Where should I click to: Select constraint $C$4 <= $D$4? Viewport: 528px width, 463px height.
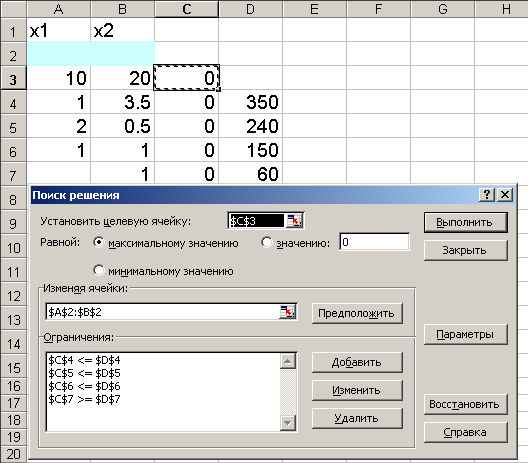pyautogui.click(x=84, y=360)
